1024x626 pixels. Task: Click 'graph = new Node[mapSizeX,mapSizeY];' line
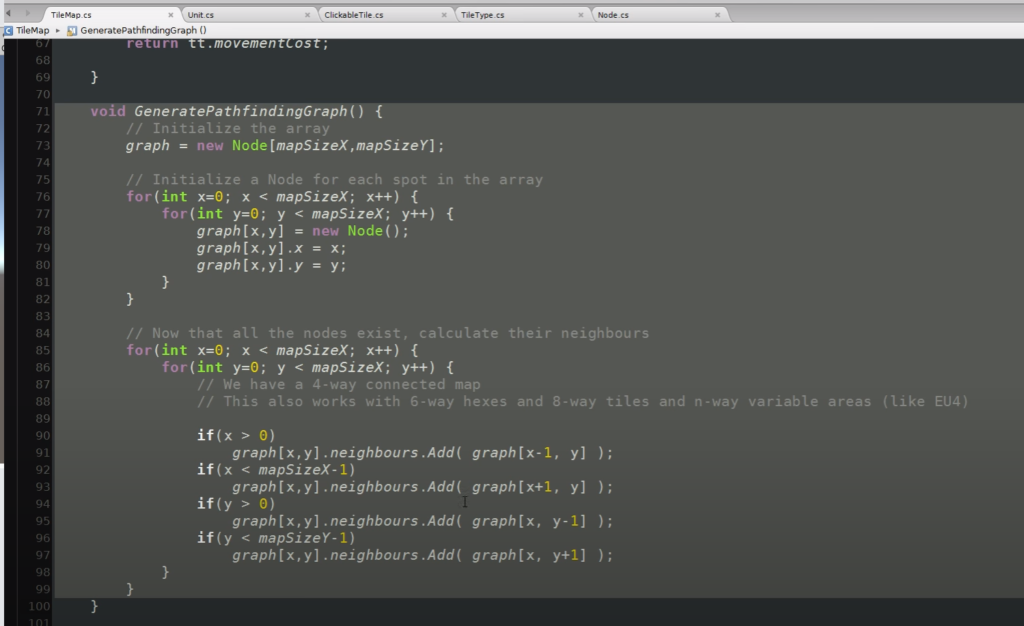285,146
